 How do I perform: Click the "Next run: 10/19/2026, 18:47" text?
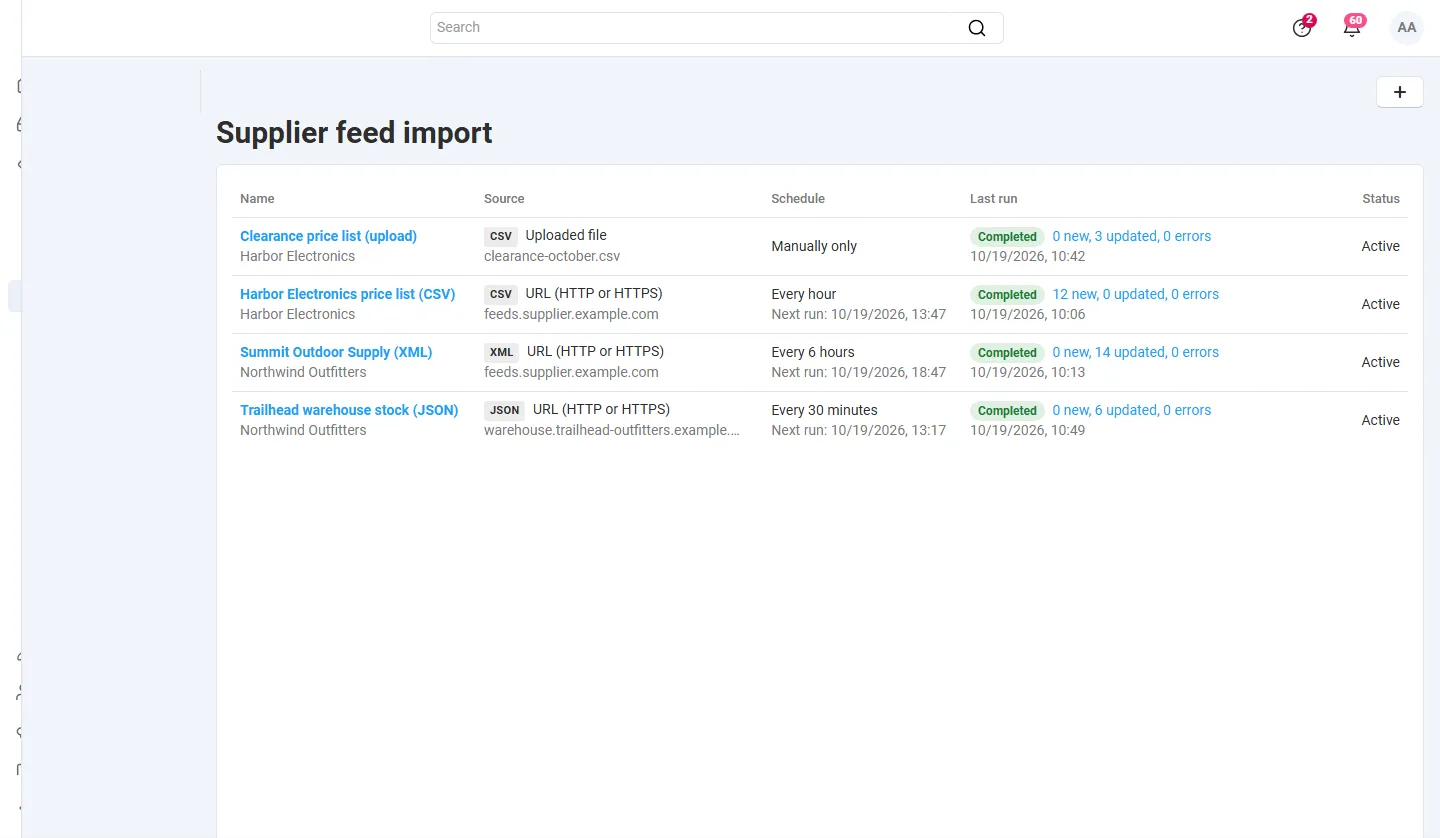click(858, 372)
